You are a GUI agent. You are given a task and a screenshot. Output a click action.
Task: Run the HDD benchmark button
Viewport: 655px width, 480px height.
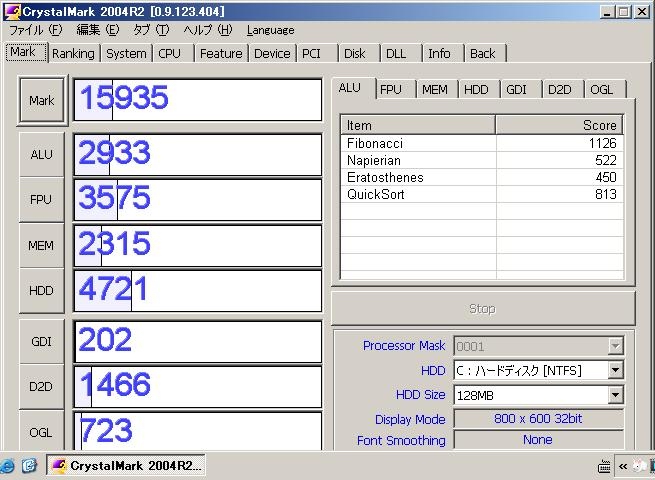point(41,290)
